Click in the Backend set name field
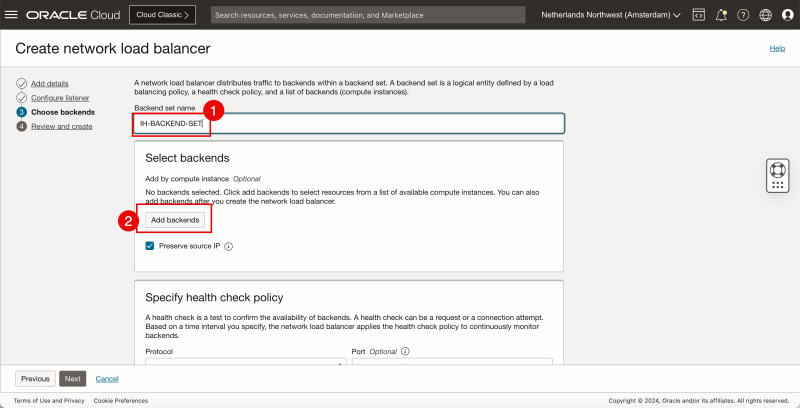Viewport: 800px width, 408px height. [x=350, y=124]
